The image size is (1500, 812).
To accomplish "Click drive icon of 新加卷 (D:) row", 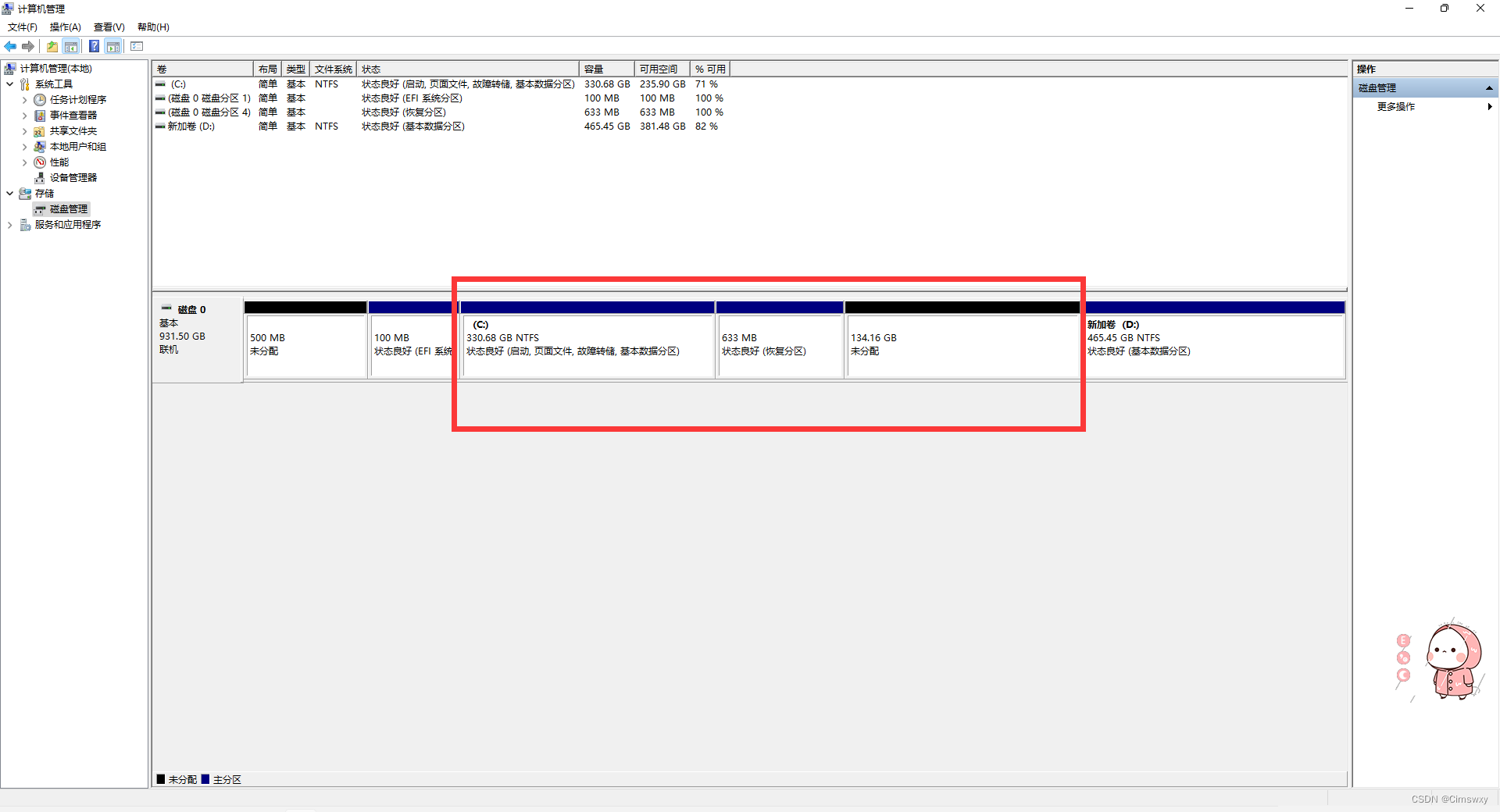I will tap(160, 126).
